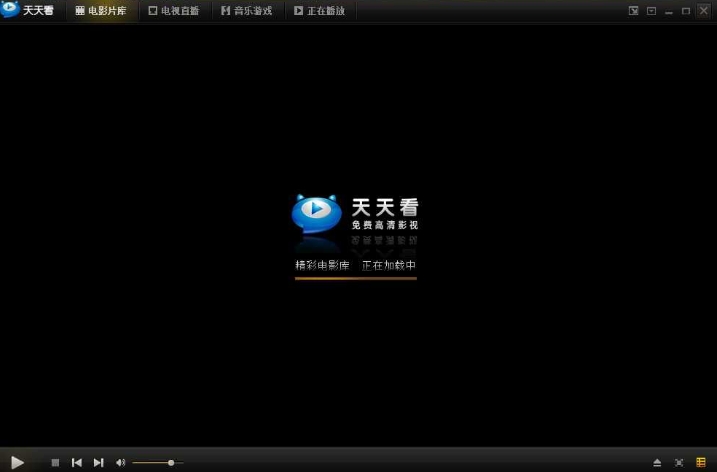This screenshot has width=717, height=472.
Task: Click the orange loading progress bar
Action: click(356, 278)
